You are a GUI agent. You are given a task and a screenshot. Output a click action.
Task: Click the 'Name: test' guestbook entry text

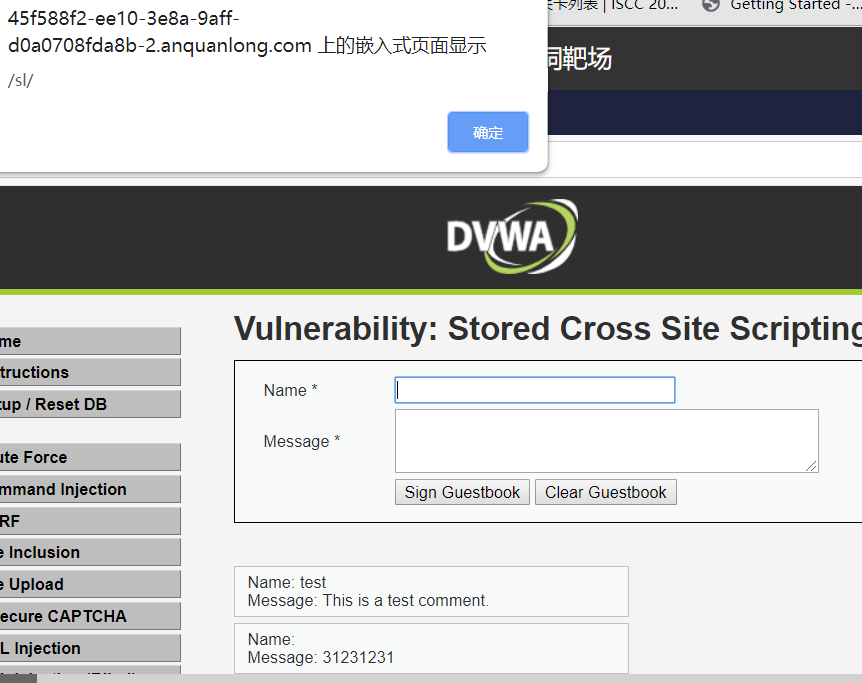(x=286, y=582)
